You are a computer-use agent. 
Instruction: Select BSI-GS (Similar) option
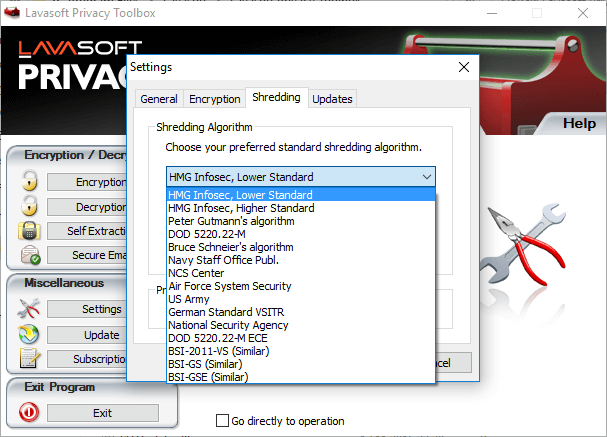pos(301,364)
